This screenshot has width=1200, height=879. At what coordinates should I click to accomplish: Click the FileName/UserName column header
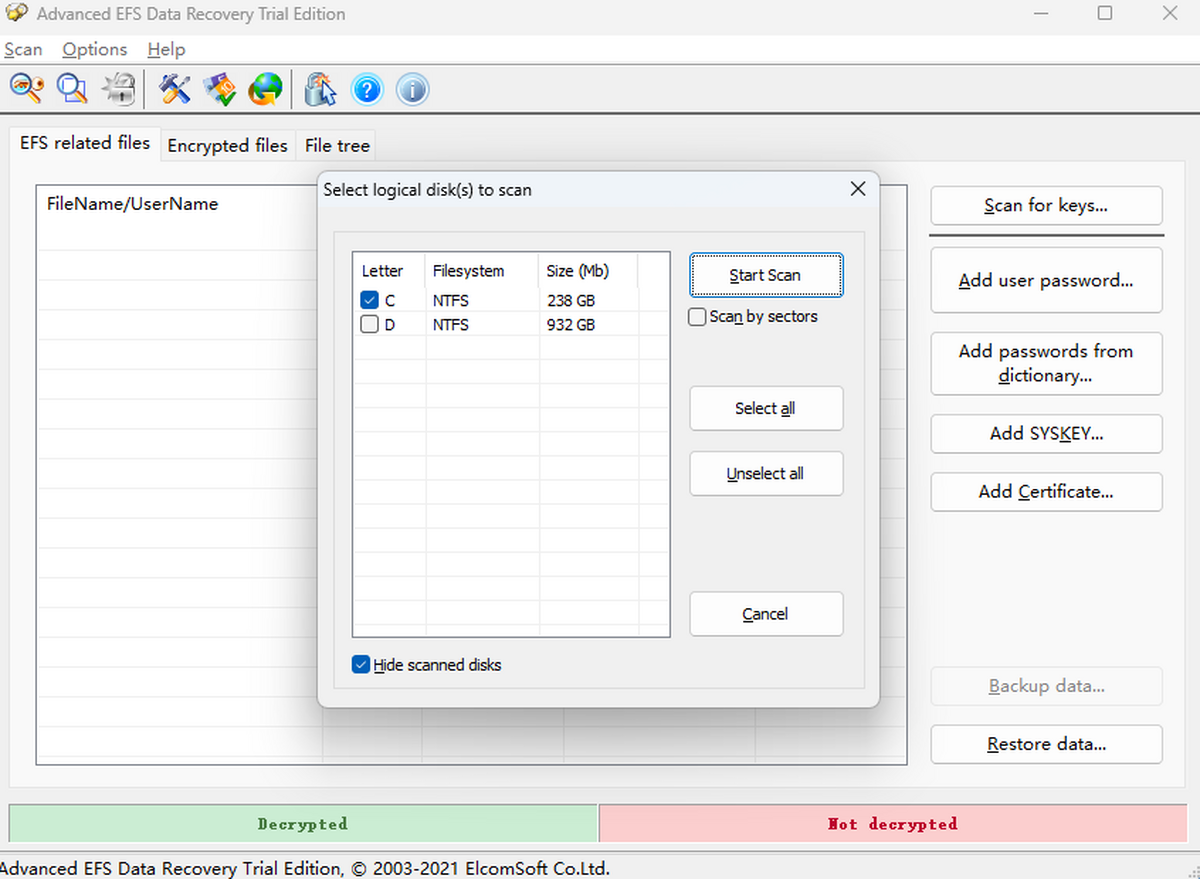click(x=132, y=204)
